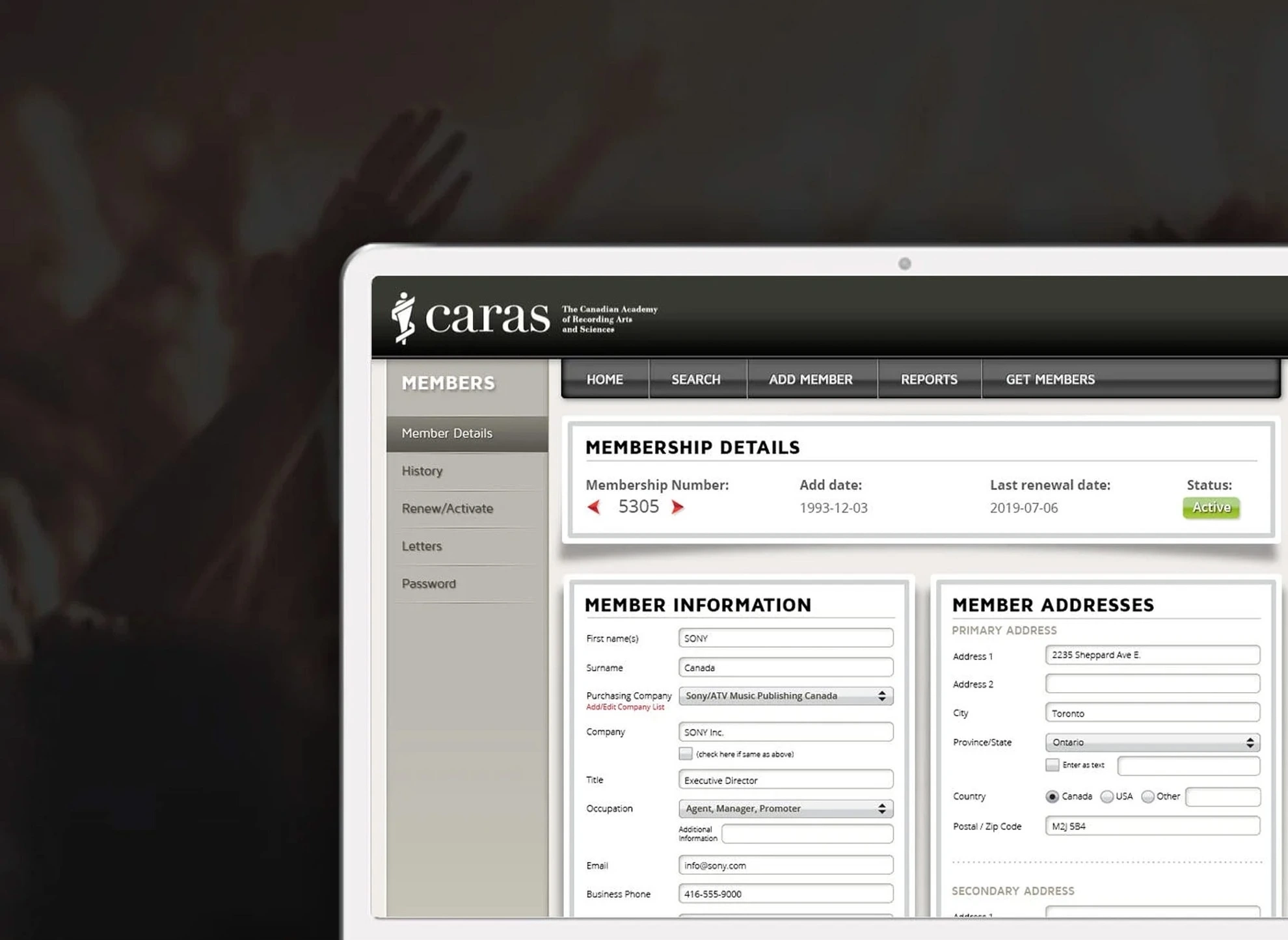Click the empty Address 2 field
1288x940 pixels.
(x=1153, y=684)
